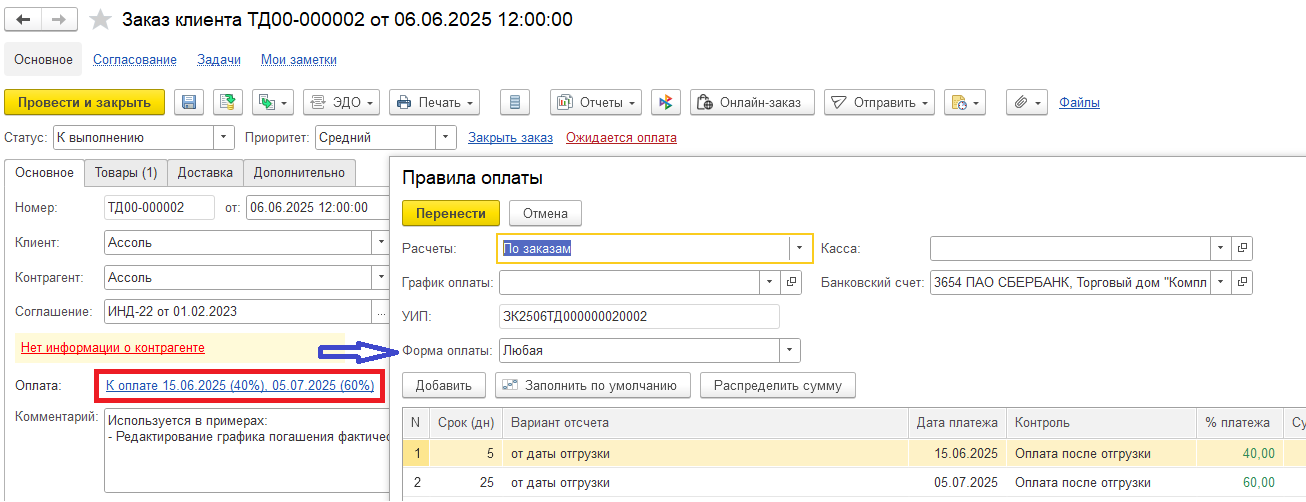Image resolution: width=1306 pixels, height=502 pixels.
Task: Open the Онлайн-заказ function
Action: [753, 102]
